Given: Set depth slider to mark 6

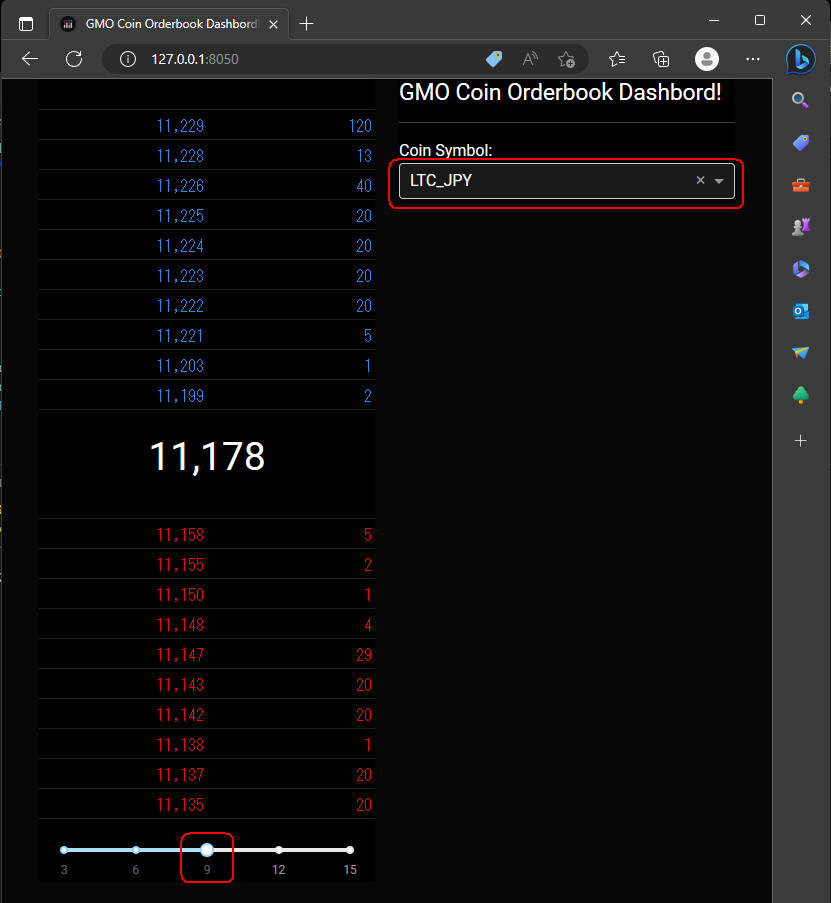Looking at the screenshot, I should tap(136, 850).
